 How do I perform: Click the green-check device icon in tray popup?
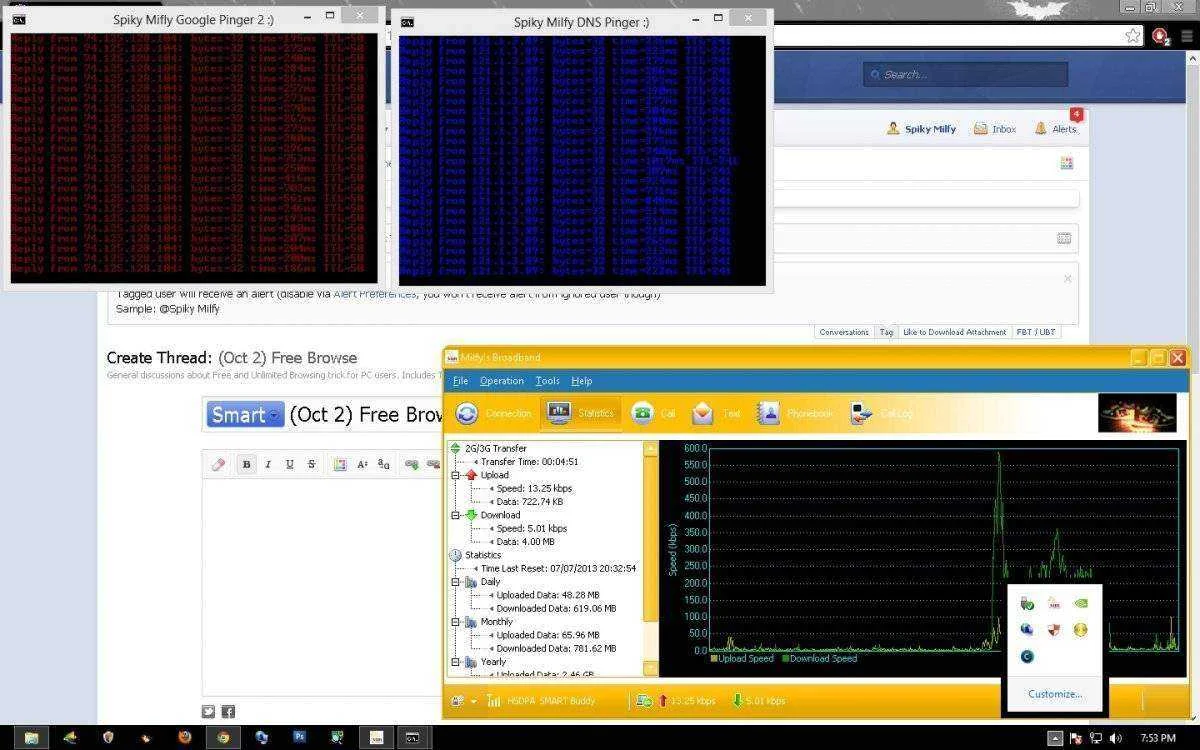1026,603
